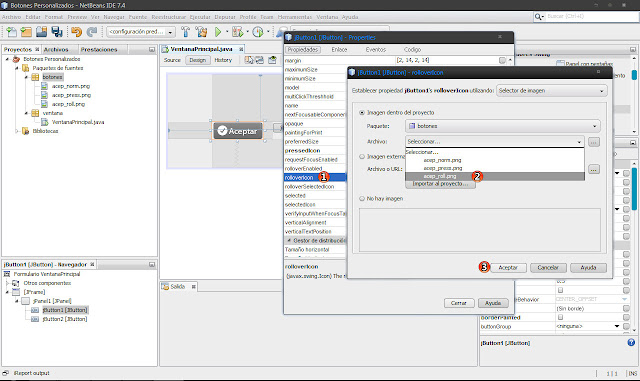Click Ayuda in rolloverIcon dialog
This screenshot has width=640, height=381.
588,268
